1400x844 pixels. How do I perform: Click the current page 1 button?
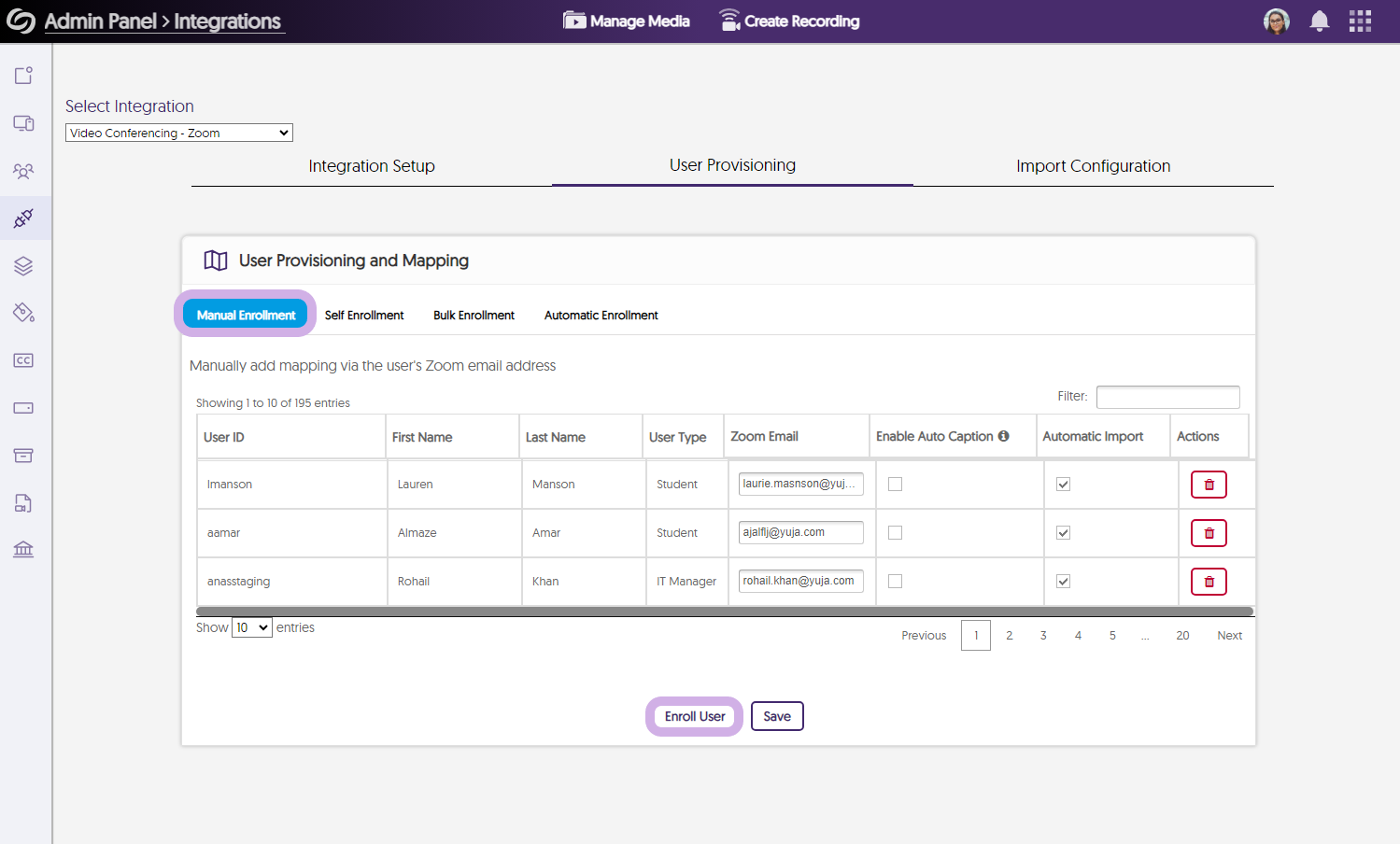[x=976, y=636]
